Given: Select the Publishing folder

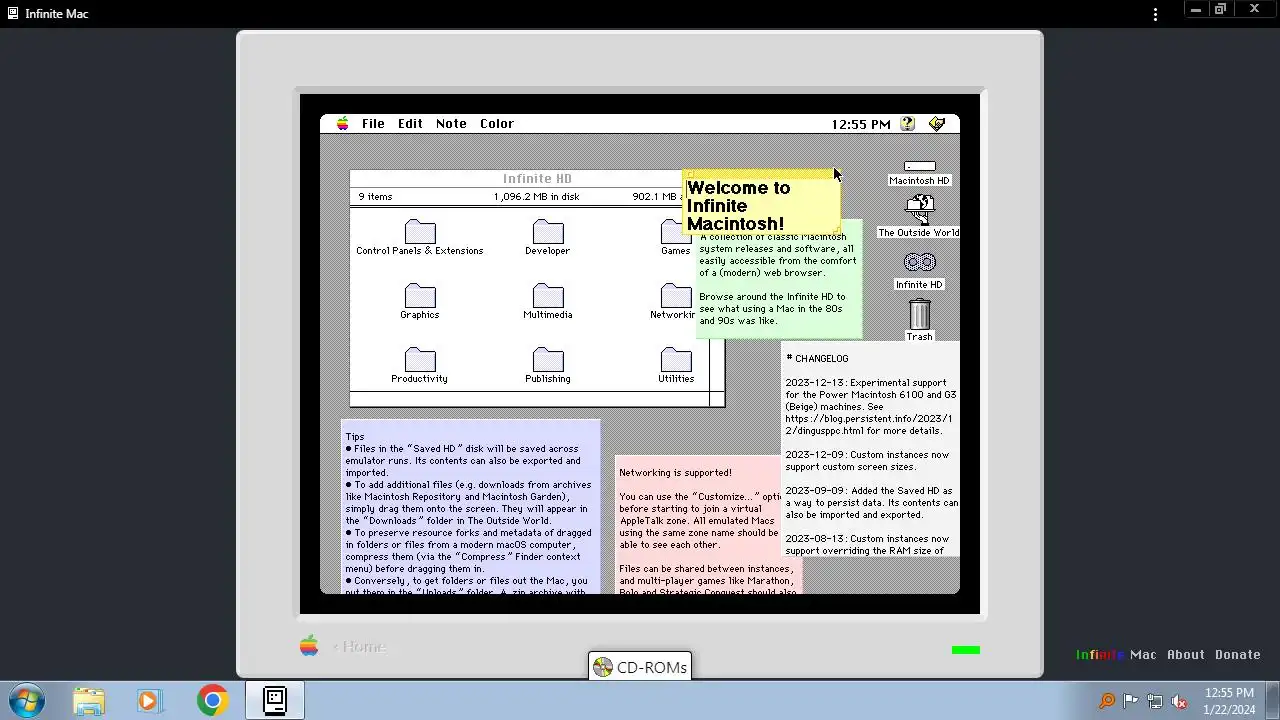Looking at the screenshot, I should pos(547,365).
